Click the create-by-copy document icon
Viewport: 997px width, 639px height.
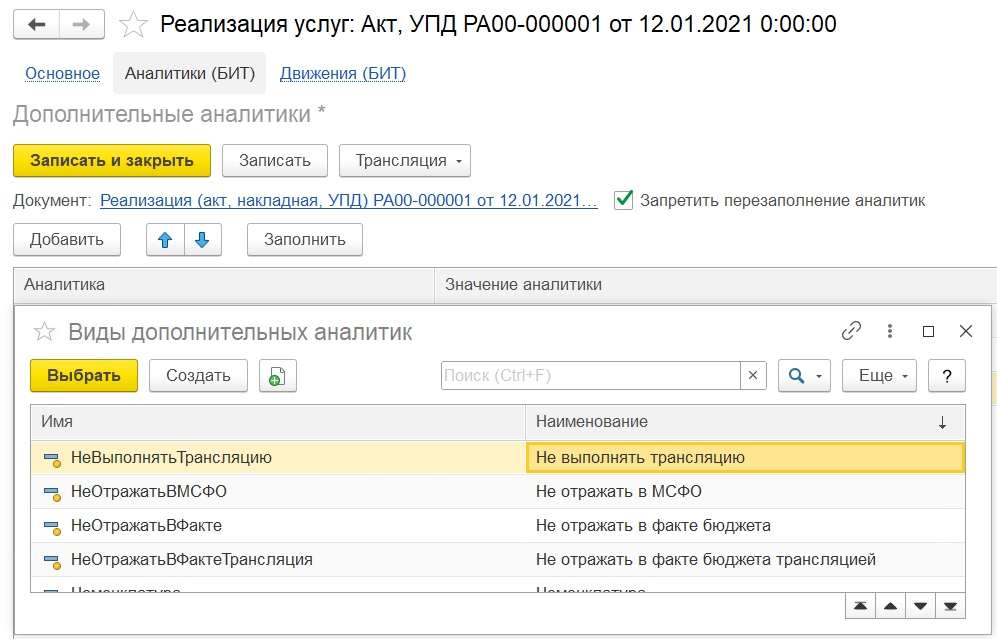(x=277, y=376)
